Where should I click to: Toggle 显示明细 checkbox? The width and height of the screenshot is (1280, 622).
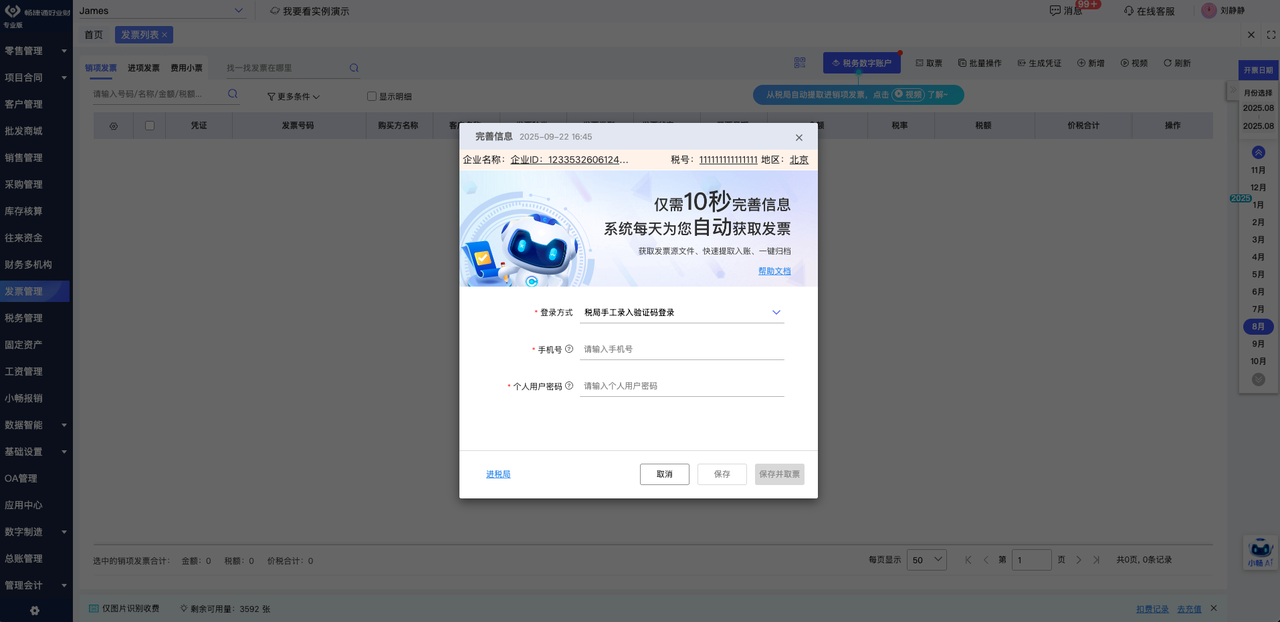[x=372, y=97]
